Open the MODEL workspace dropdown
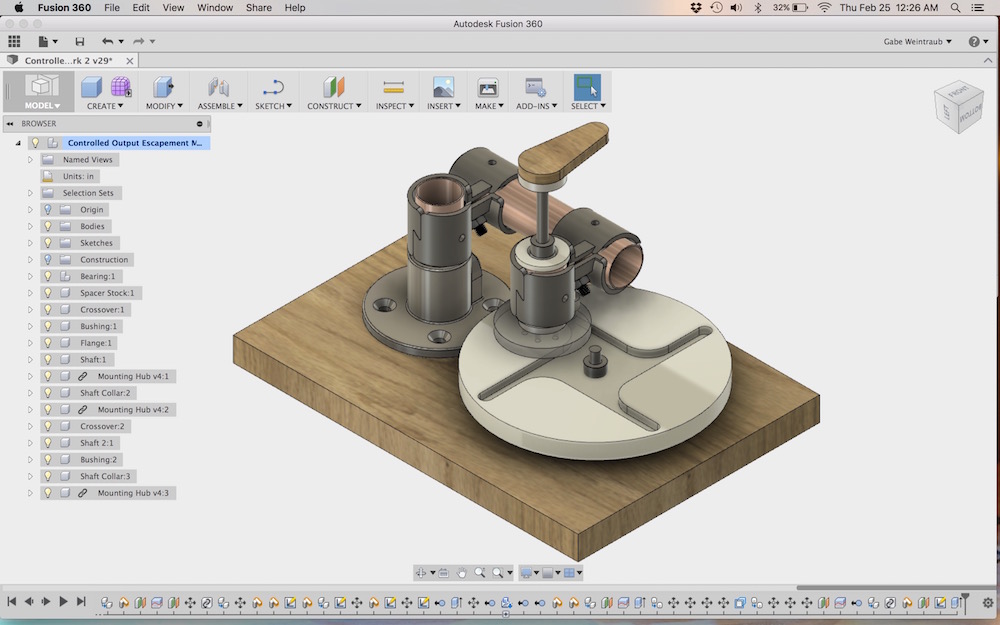 point(42,92)
